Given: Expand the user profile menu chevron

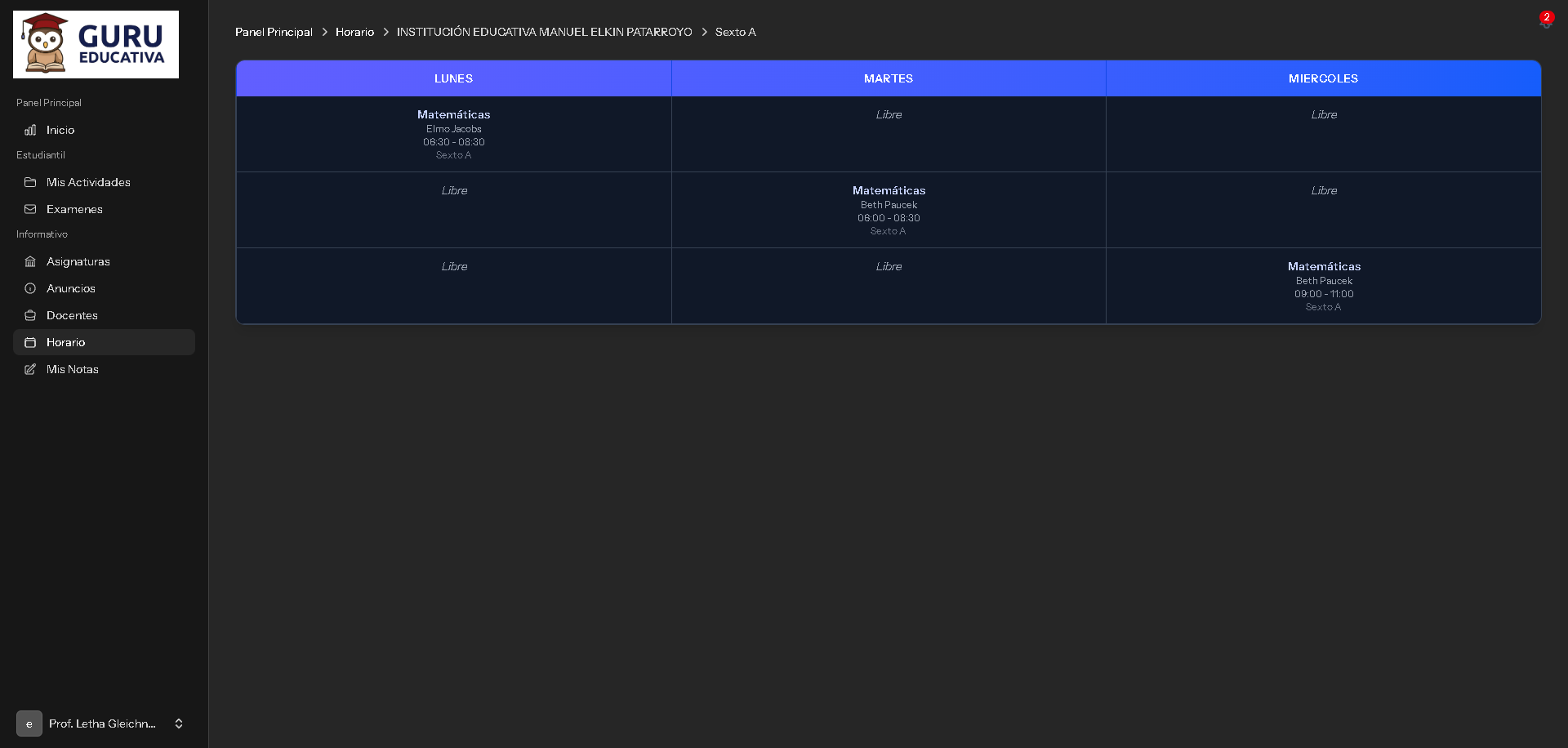Looking at the screenshot, I should point(179,724).
